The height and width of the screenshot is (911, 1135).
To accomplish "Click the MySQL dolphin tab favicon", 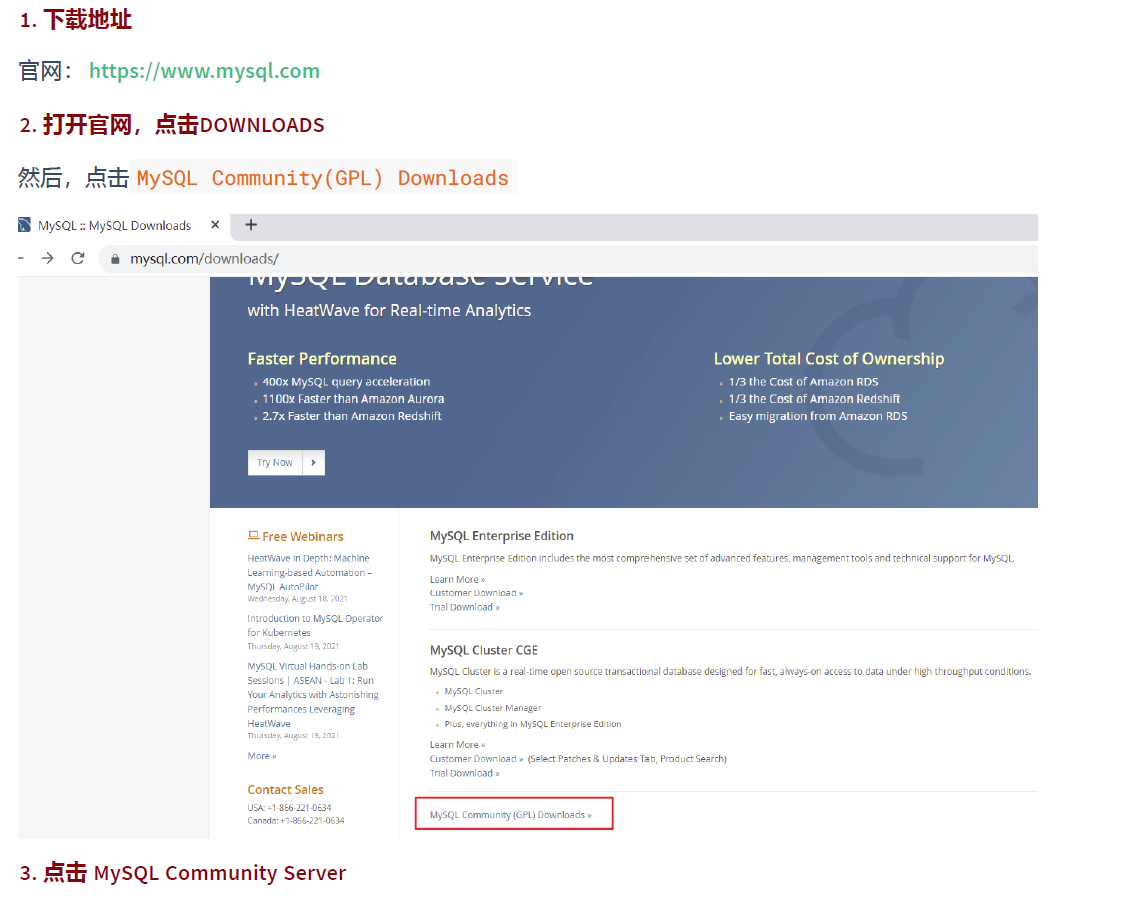I will pos(25,225).
